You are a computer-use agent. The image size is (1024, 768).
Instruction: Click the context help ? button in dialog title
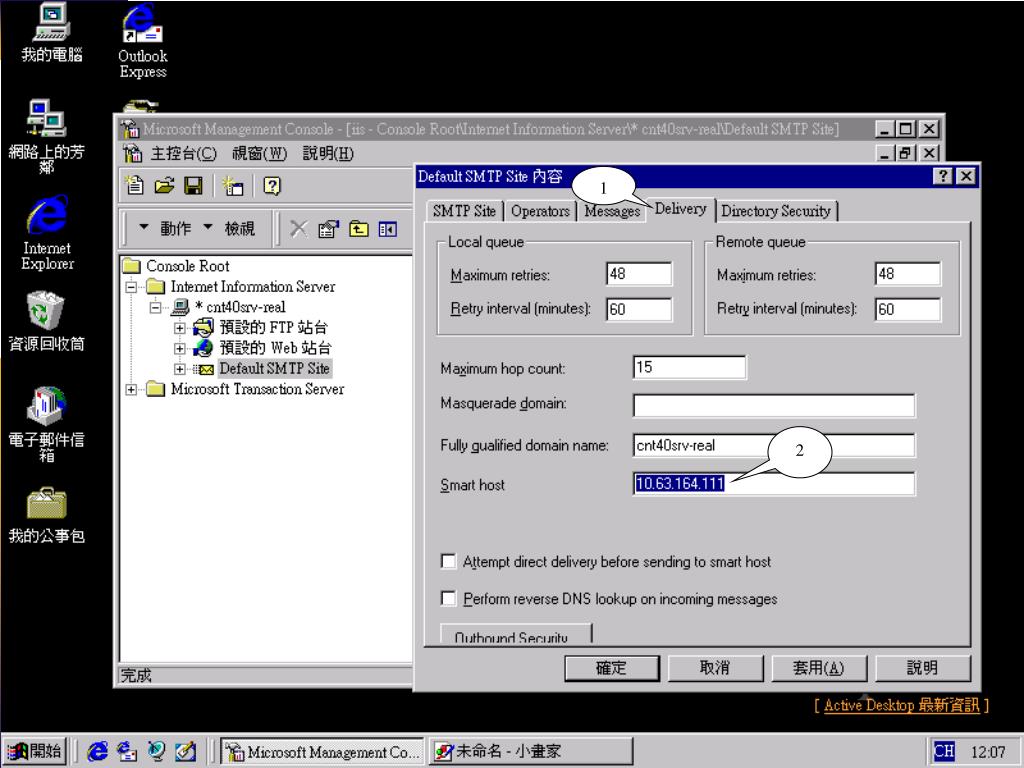point(942,176)
